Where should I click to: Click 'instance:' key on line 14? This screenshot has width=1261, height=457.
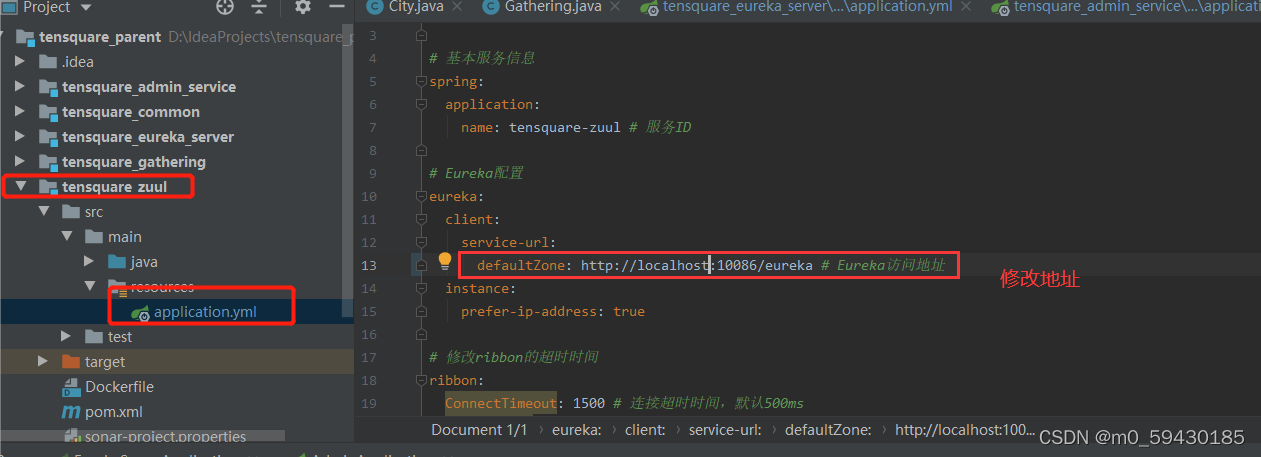tap(480, 288)
